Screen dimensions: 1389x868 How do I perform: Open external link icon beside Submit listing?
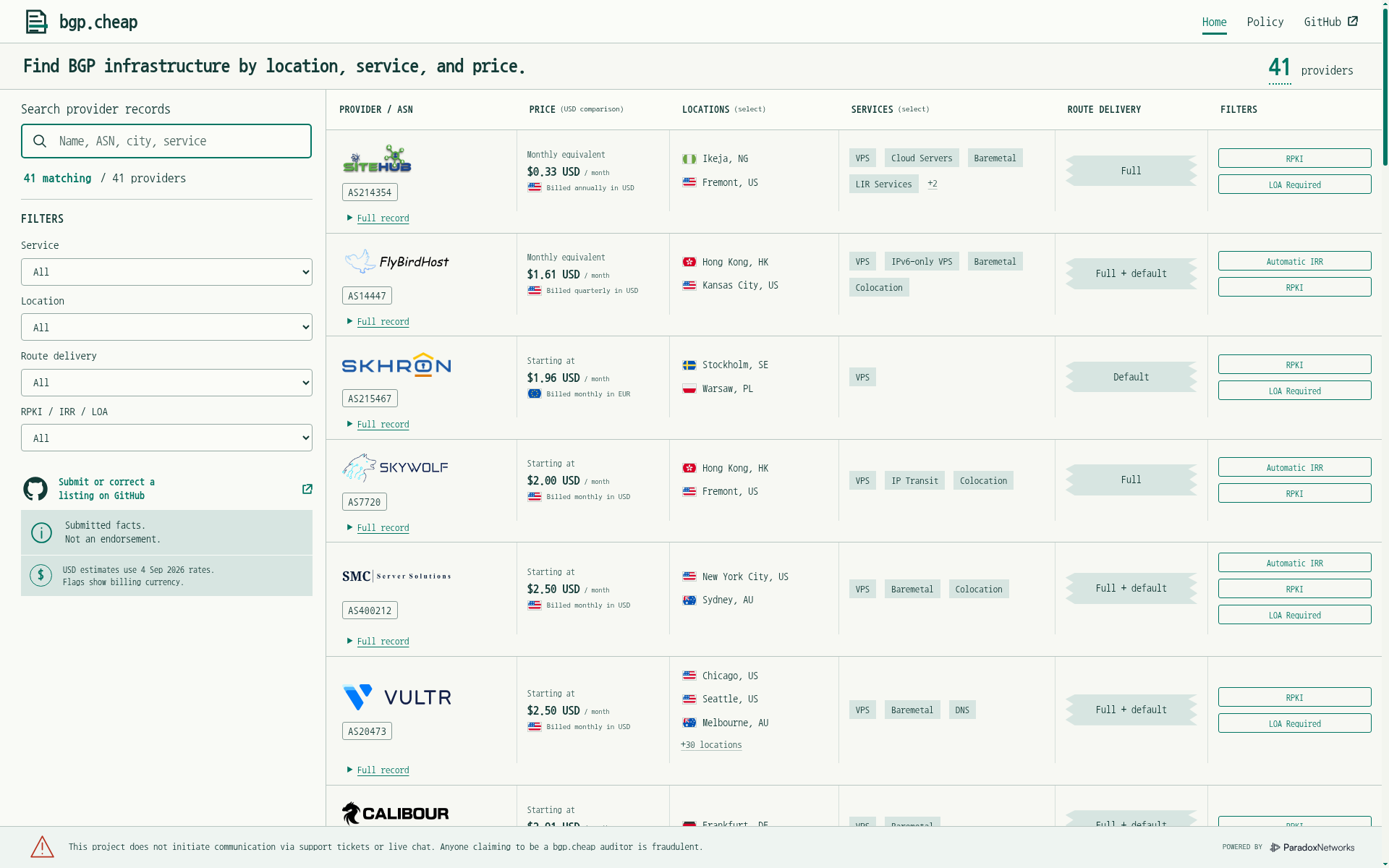point(307,489)
